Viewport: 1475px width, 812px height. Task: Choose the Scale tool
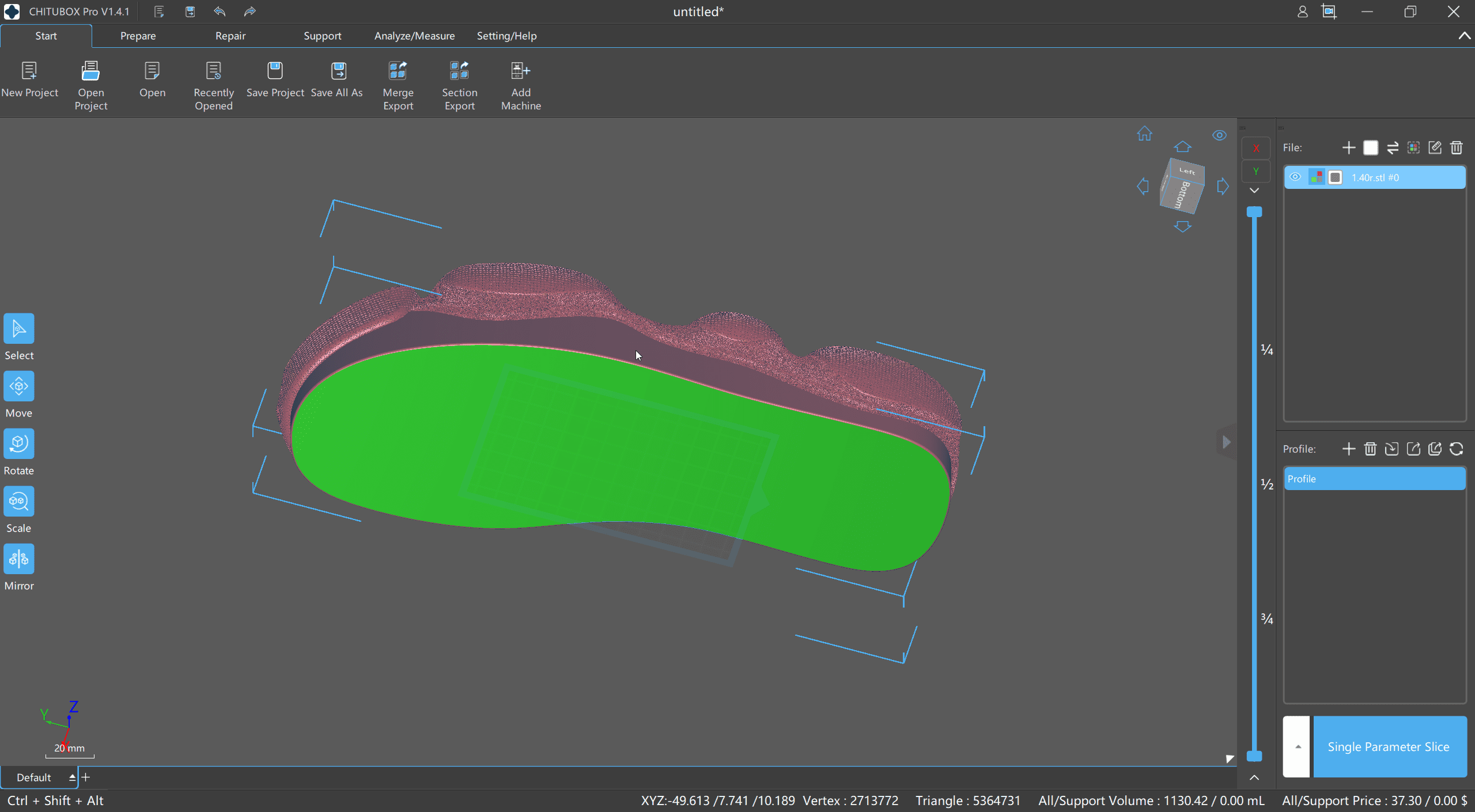[x=19, y=502]
